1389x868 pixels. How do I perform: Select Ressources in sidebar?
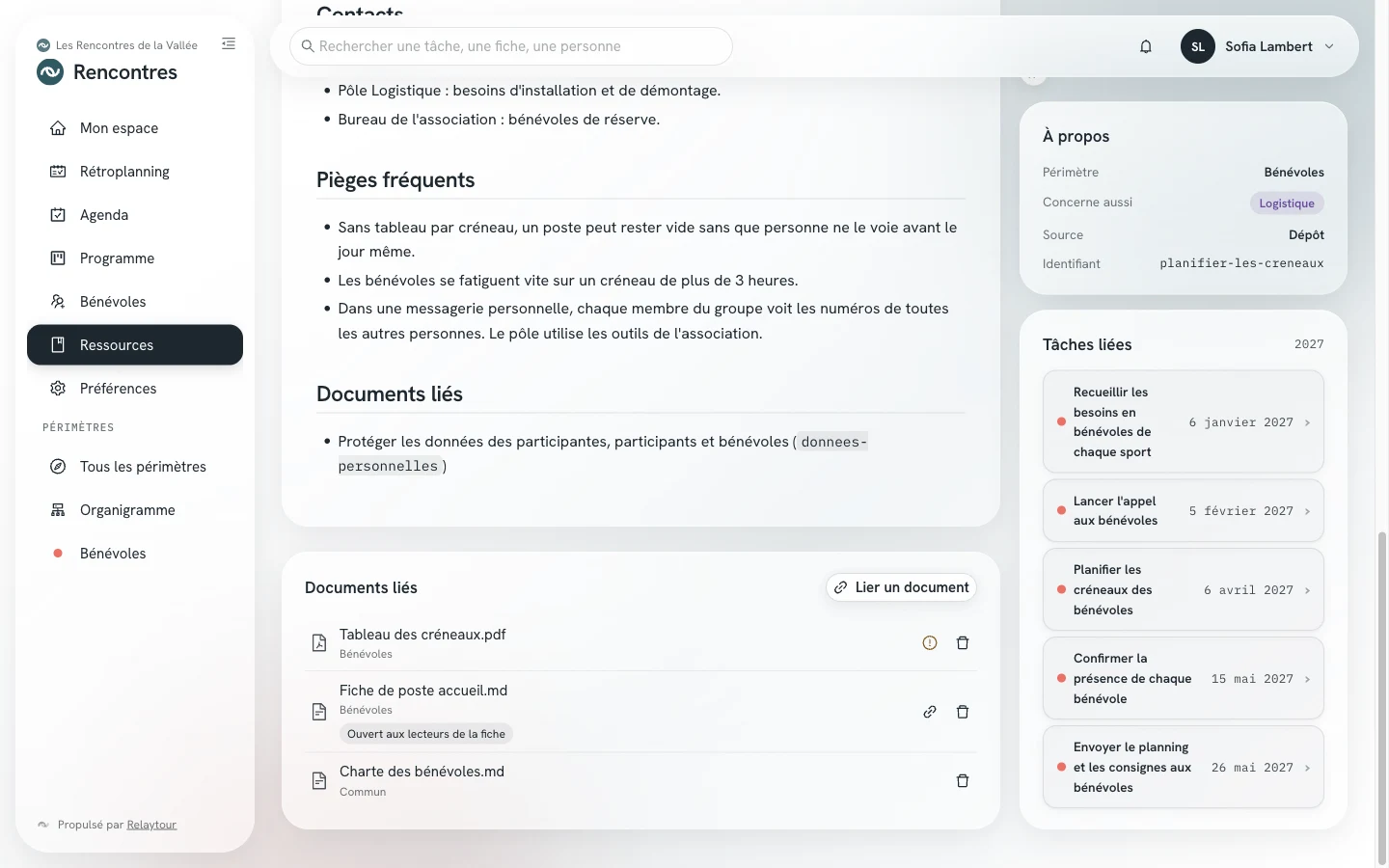135,345
